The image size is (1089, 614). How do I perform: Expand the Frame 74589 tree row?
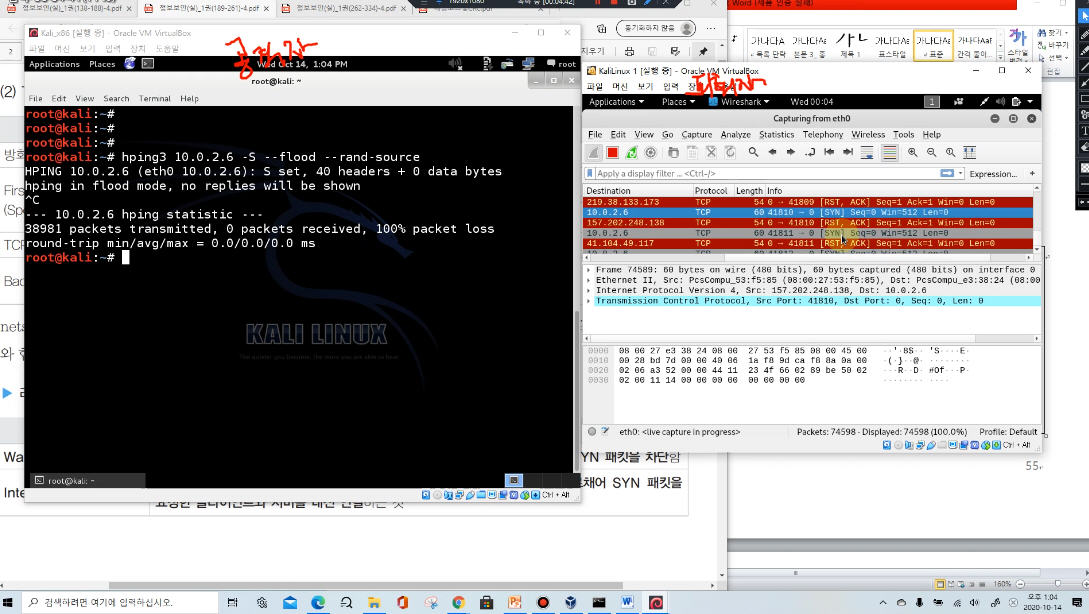tap(589, 270)
